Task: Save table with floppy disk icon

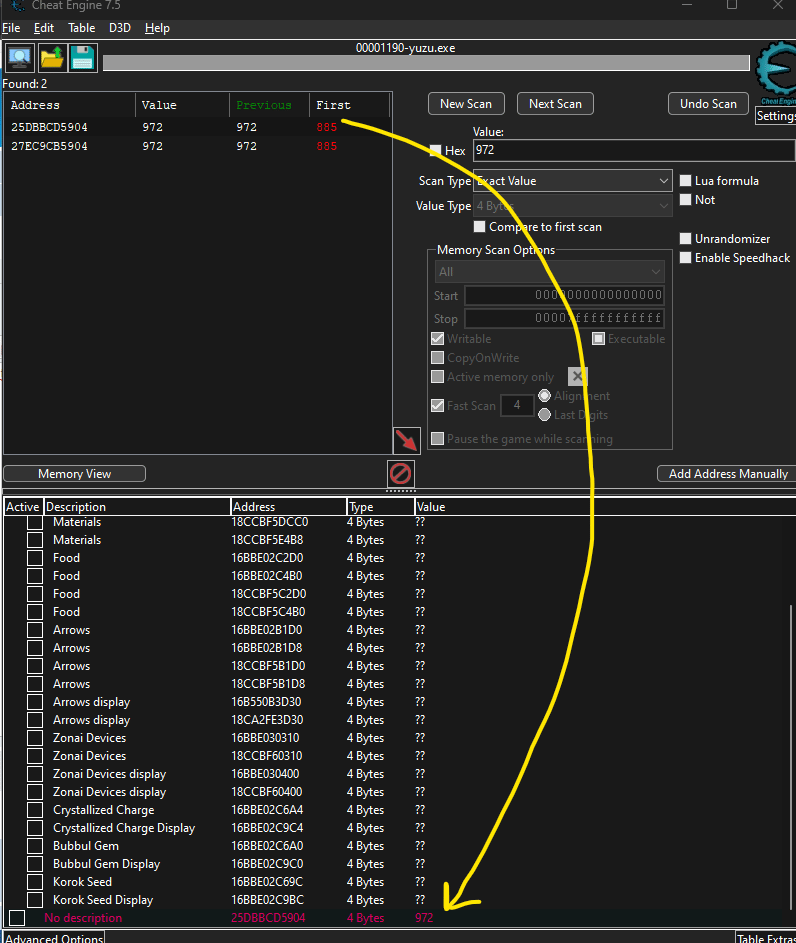Action: pyautogui.click(x=83, y=58)
